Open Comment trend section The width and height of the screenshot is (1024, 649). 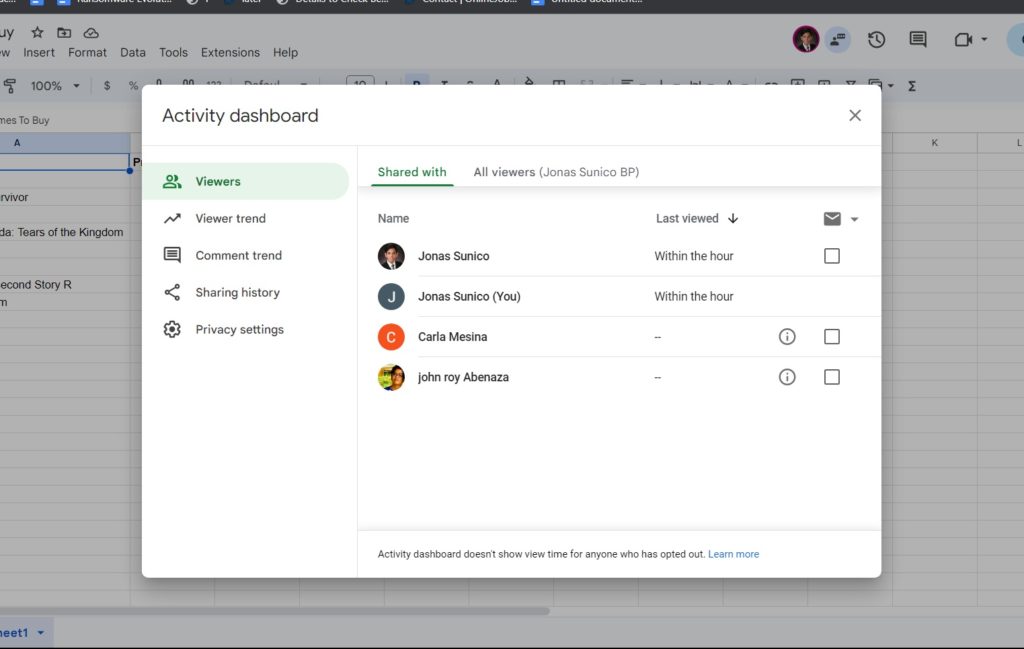[238, 255]
